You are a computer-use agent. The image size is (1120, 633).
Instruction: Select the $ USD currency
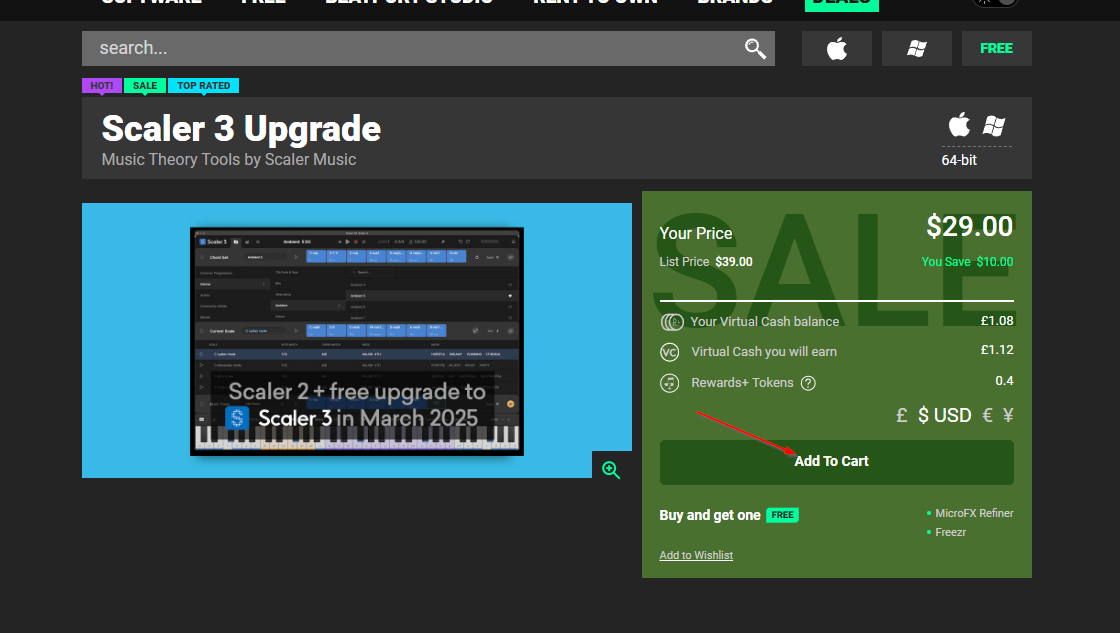click(x=944, y=415)
